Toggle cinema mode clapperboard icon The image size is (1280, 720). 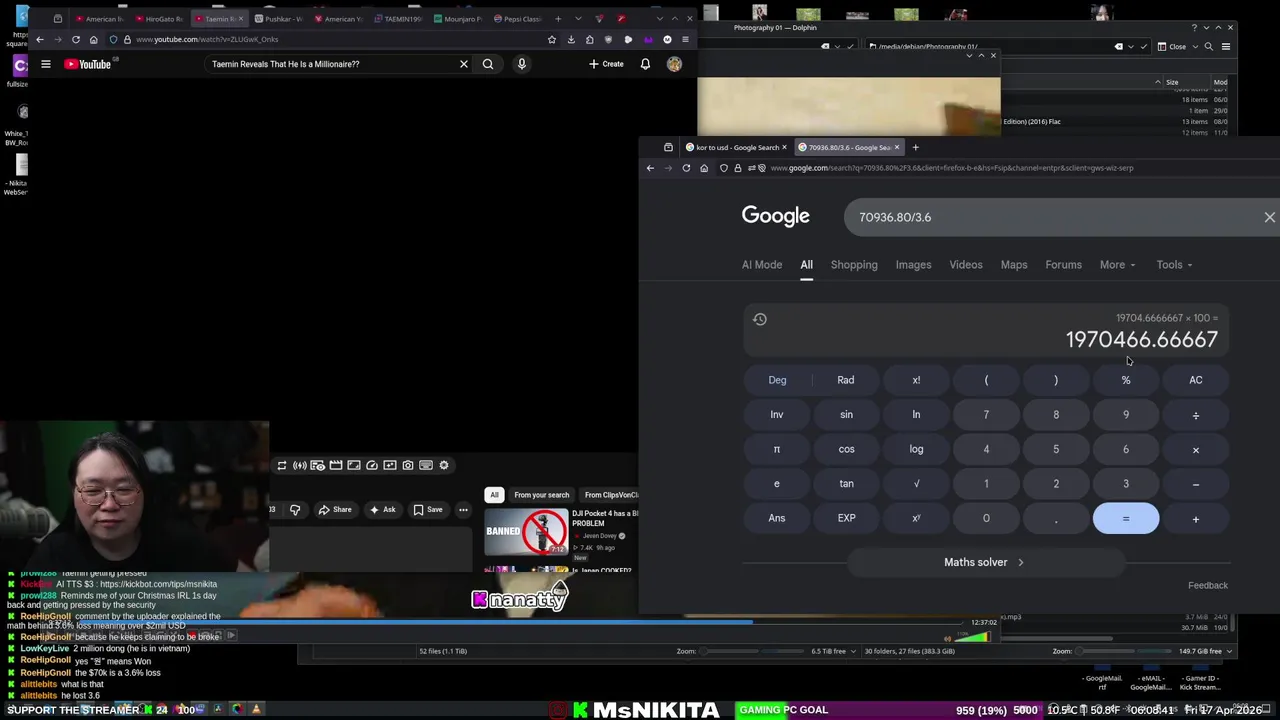336,465
